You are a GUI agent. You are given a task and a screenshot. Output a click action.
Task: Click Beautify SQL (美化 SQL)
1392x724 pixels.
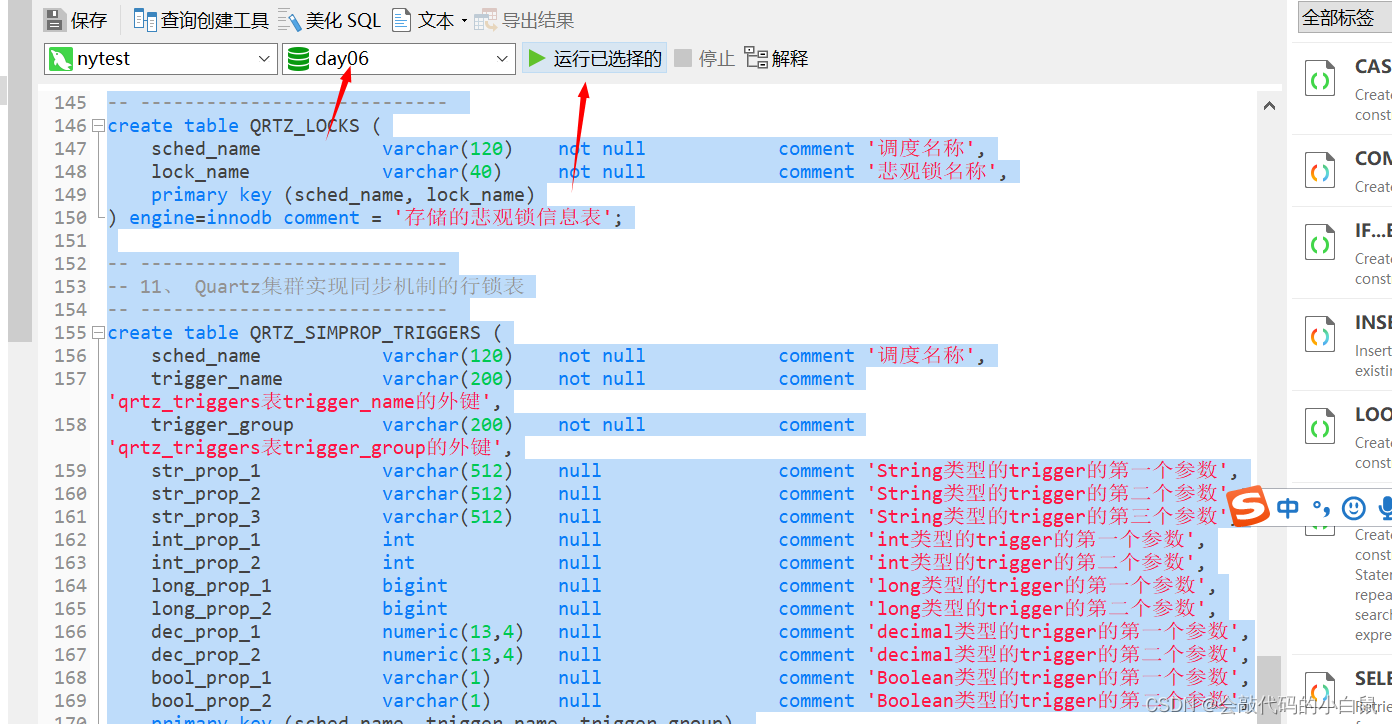(x=330, y=20)
